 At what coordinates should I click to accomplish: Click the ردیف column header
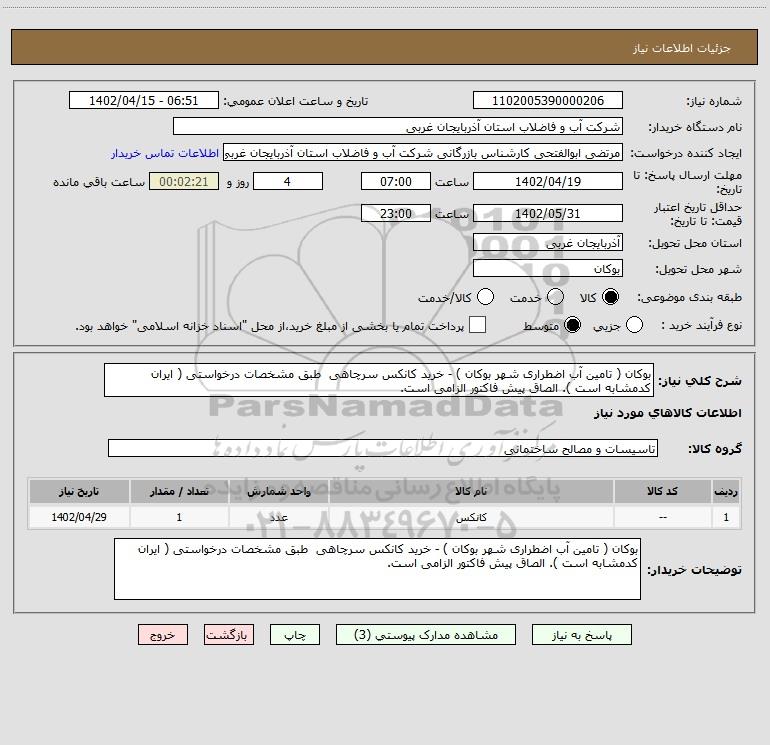pos(726,491)
